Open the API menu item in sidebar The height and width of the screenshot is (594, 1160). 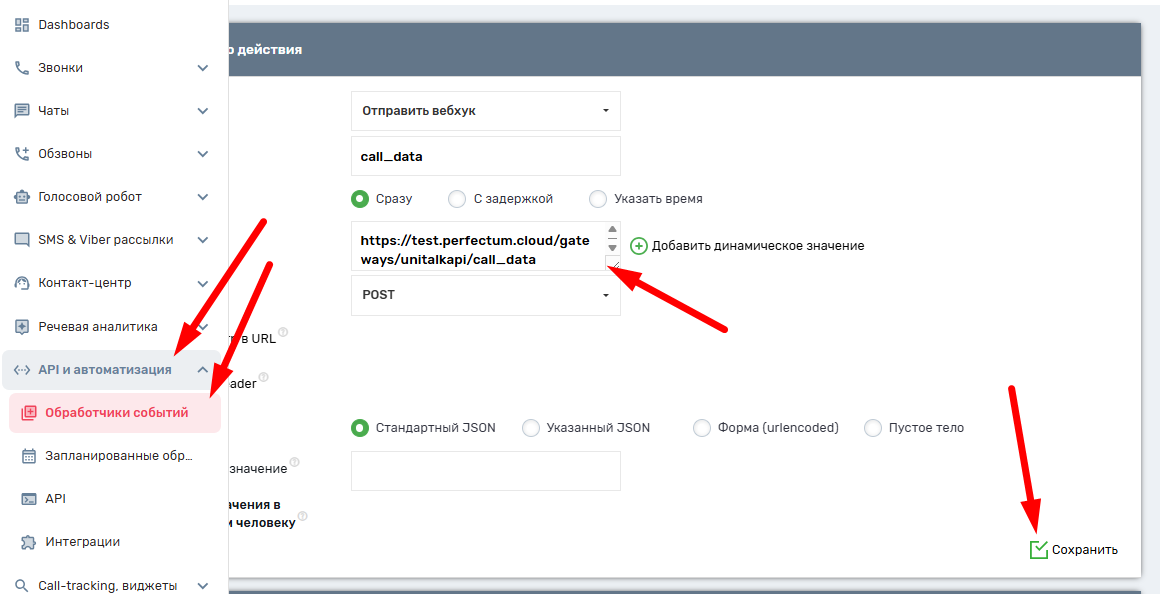pos(55,499)
